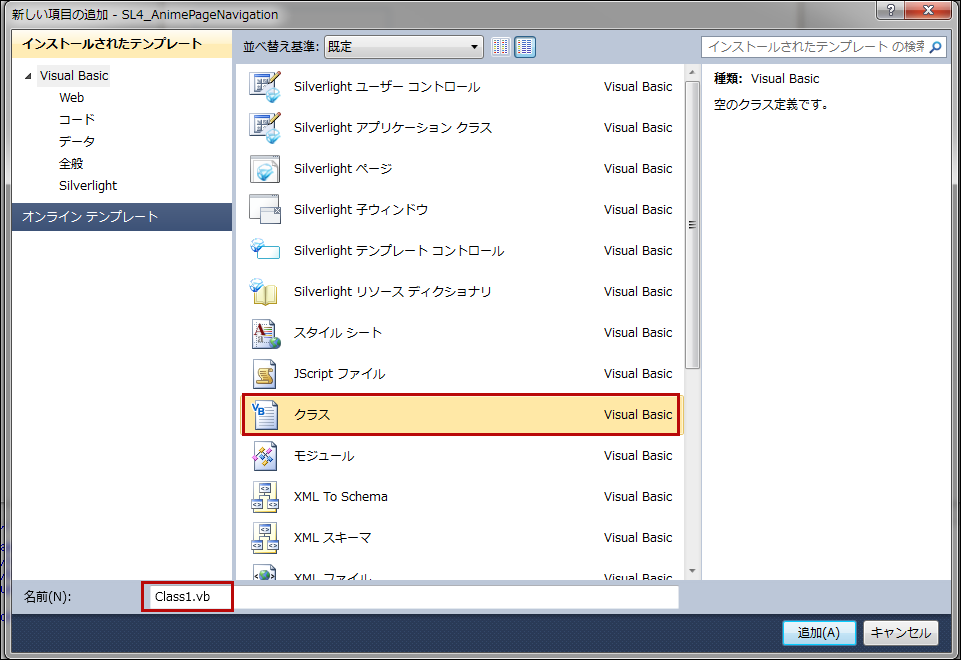
Task: Pick the モジュール template icon
Action: click(x=265, y=456)
